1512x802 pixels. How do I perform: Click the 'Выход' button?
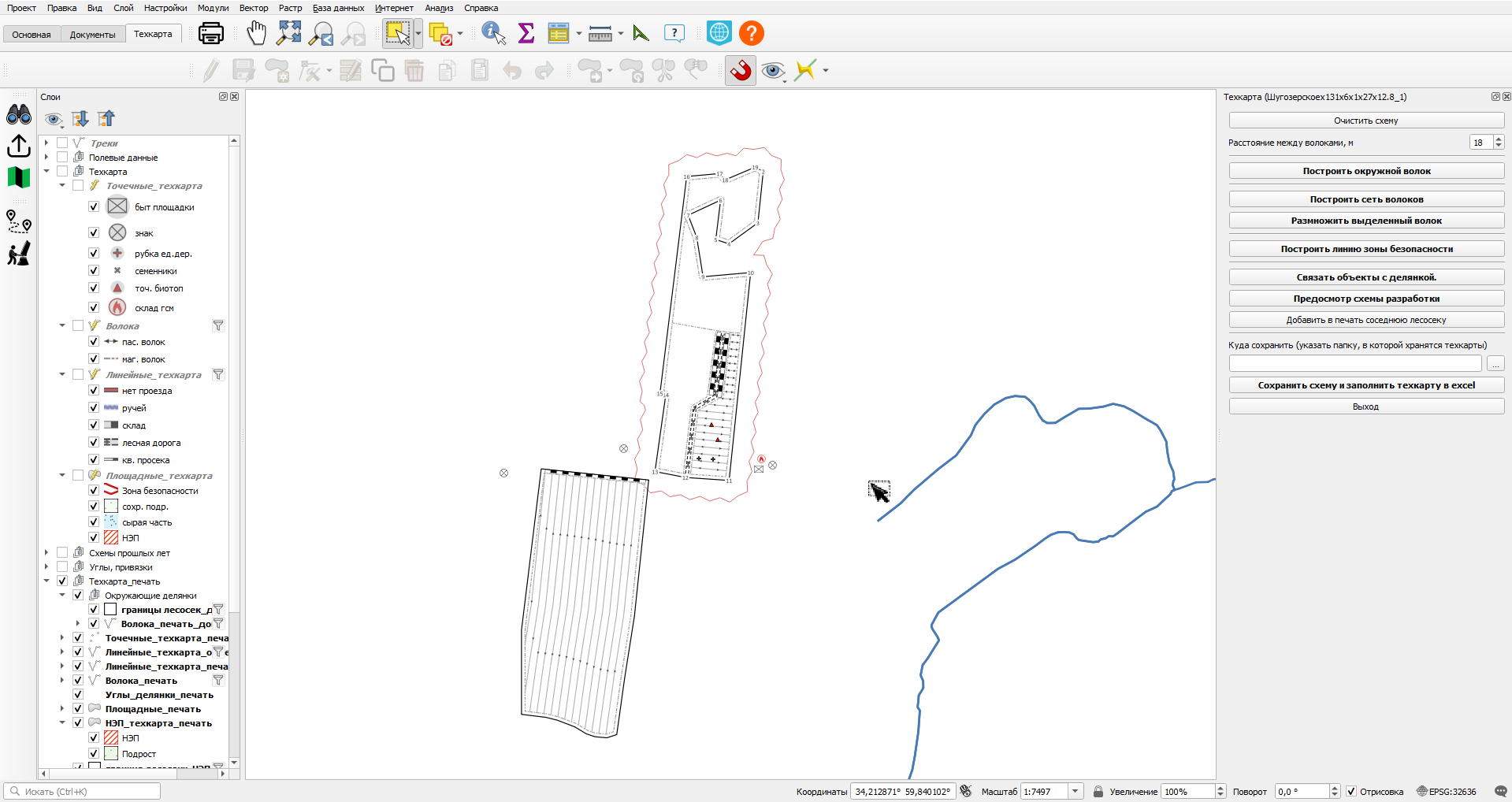tap(1366, 407)
